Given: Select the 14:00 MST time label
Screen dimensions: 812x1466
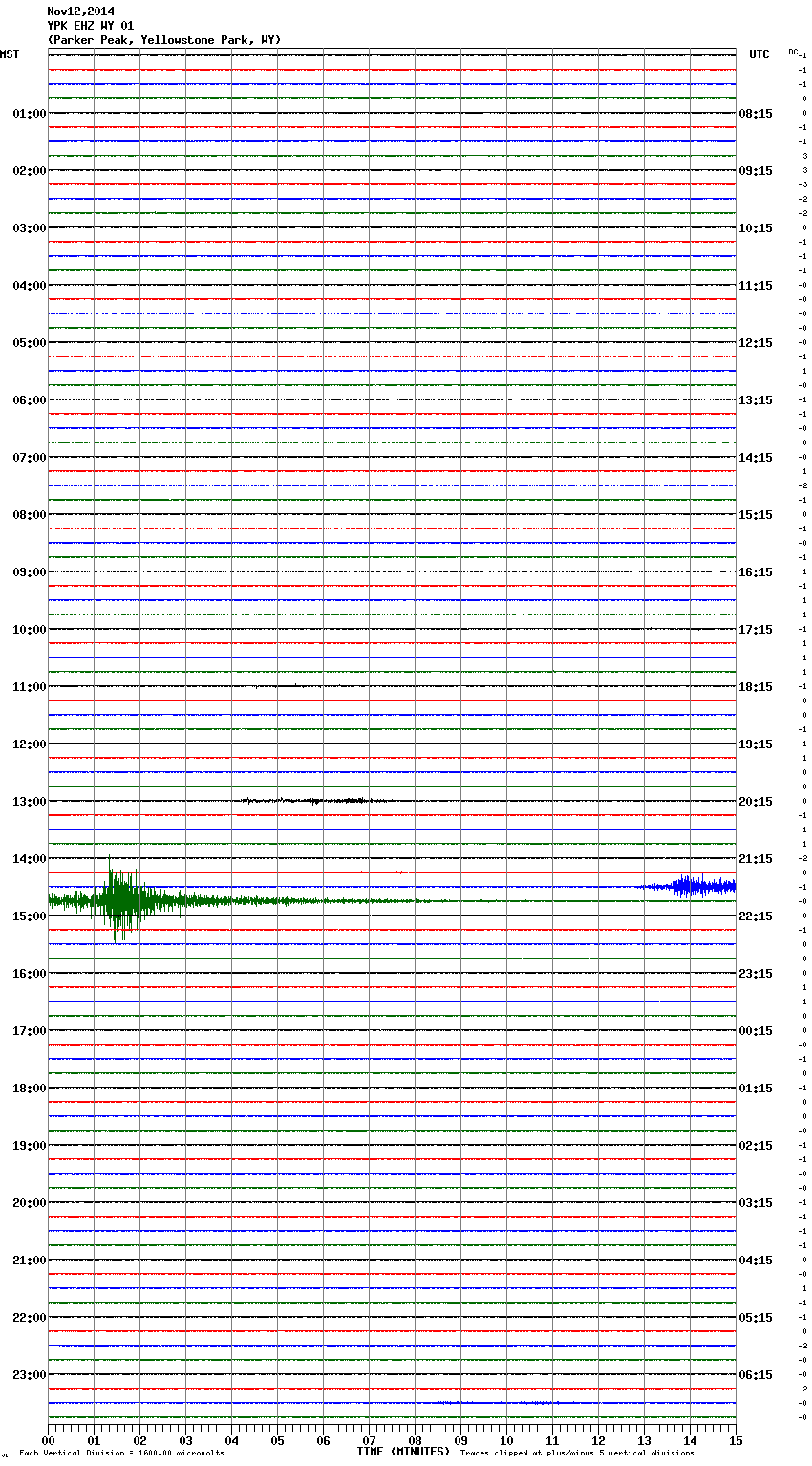Looking at the screenshot, I should click(29, 859).
